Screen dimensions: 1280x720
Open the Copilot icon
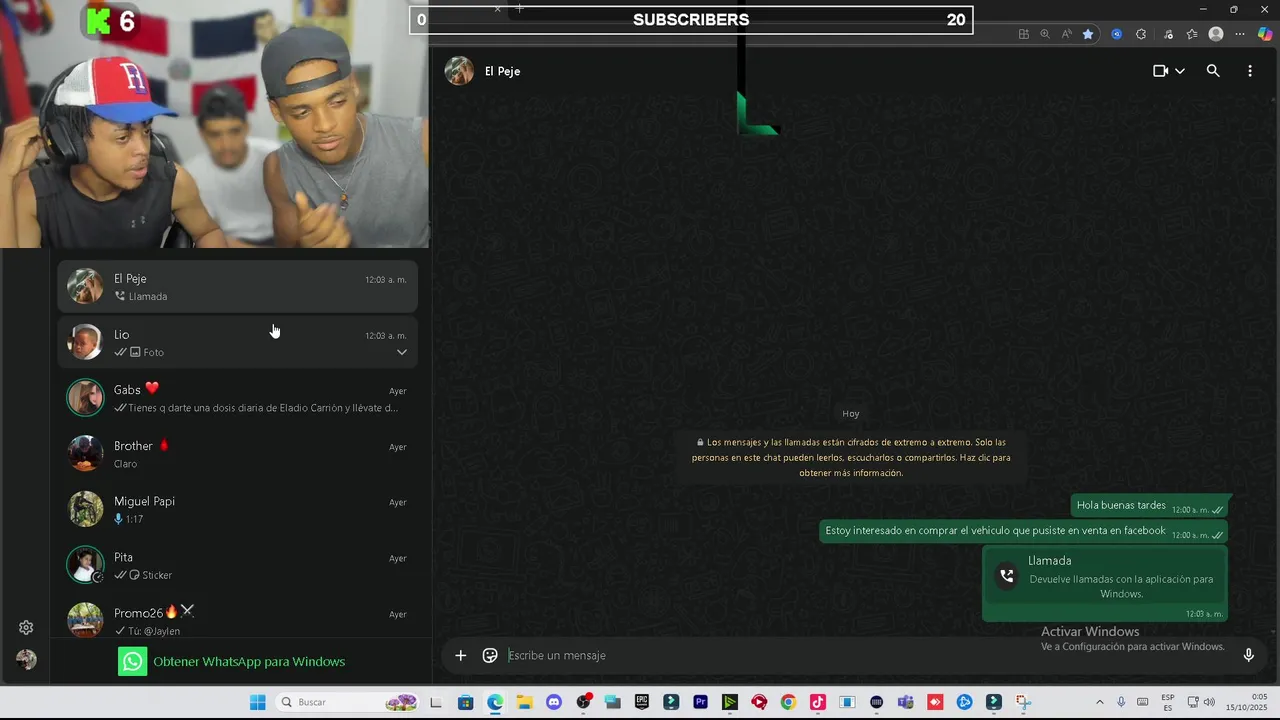click(x=1266, y=34)
